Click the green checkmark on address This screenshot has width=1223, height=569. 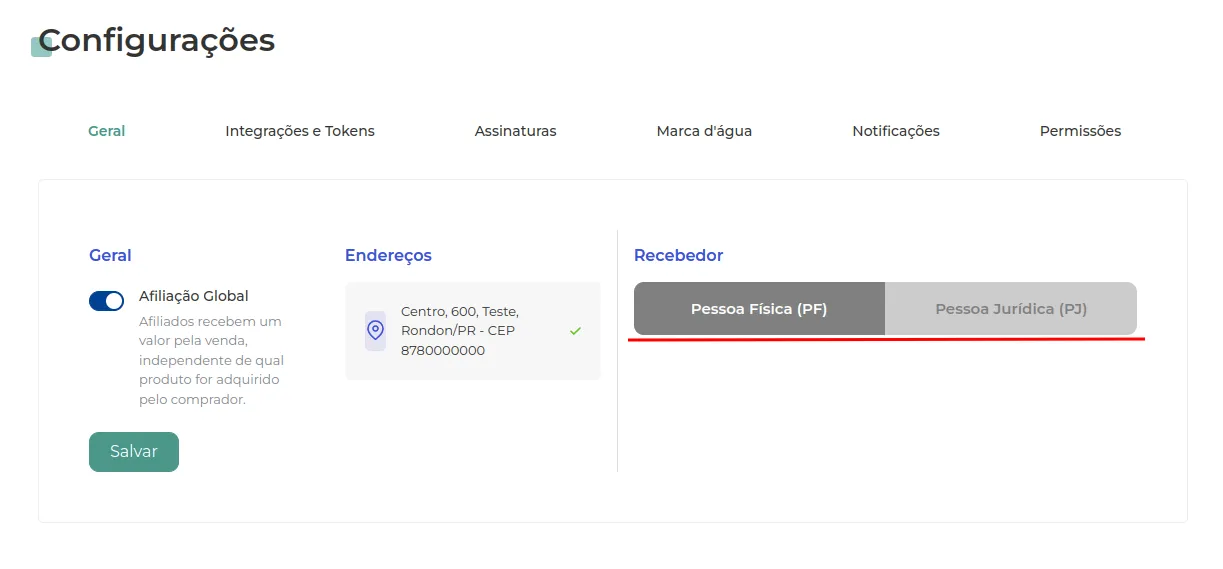pyautogui.click(x=575, y=331)
